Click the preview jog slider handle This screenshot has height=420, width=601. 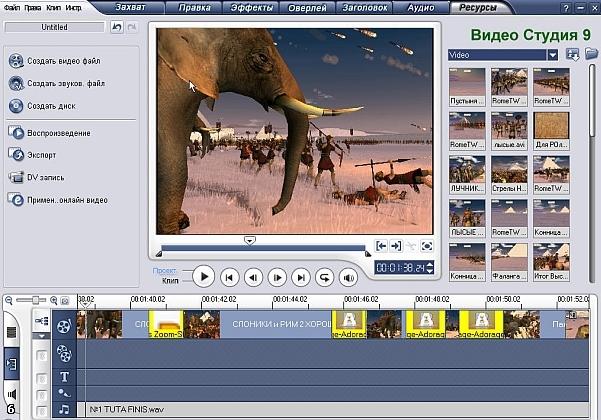[x=250, y=241]
